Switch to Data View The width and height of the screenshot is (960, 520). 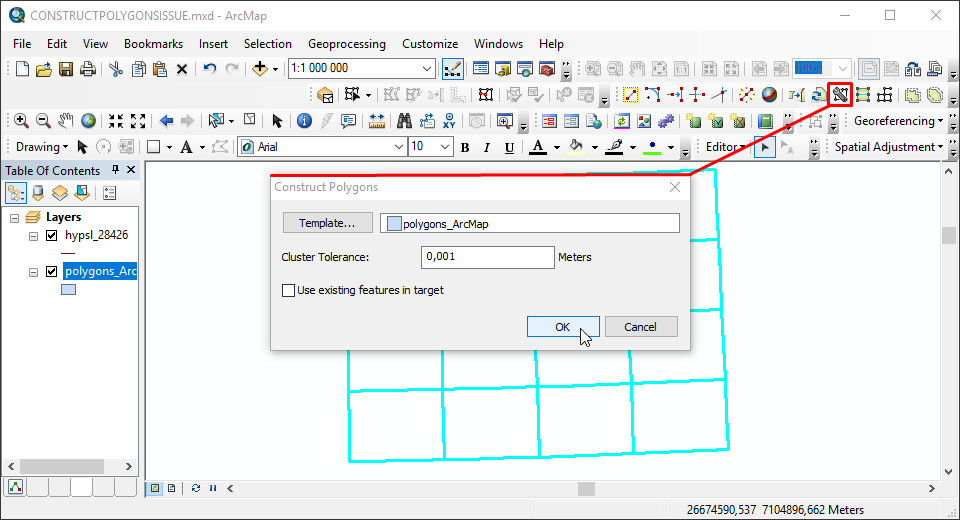click(x=155, y=488)
